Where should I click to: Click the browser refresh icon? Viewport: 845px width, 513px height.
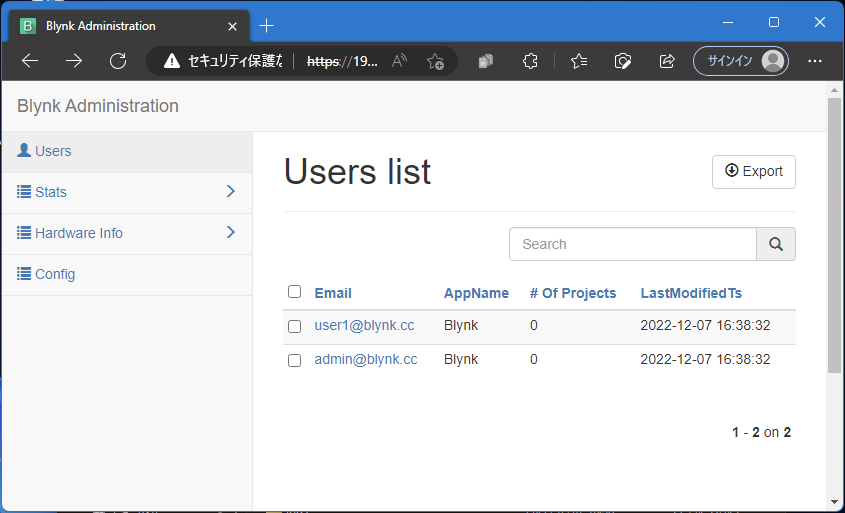(118, 61)
